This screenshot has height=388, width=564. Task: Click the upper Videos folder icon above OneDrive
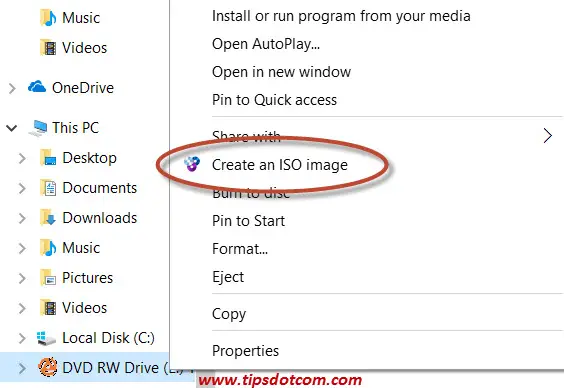pyautogui.click(x=48, y=47)
